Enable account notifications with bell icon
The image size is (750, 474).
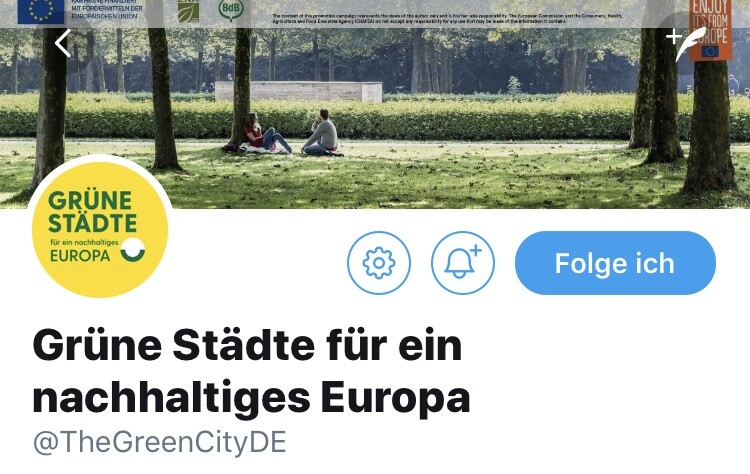click(463, 263)
